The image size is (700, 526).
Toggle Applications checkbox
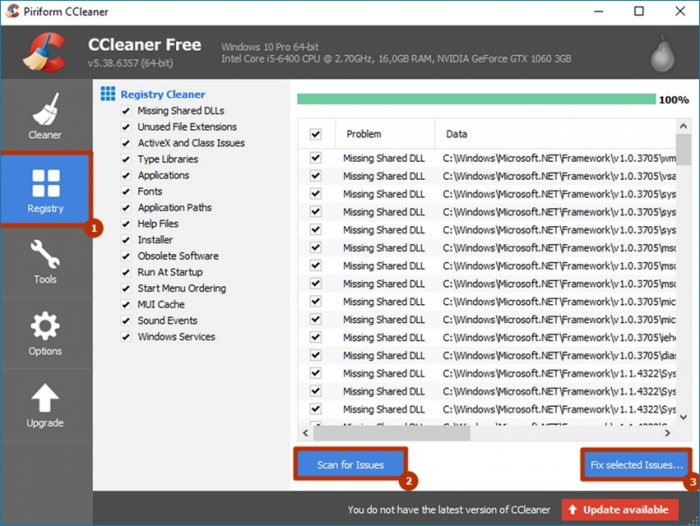126,175
